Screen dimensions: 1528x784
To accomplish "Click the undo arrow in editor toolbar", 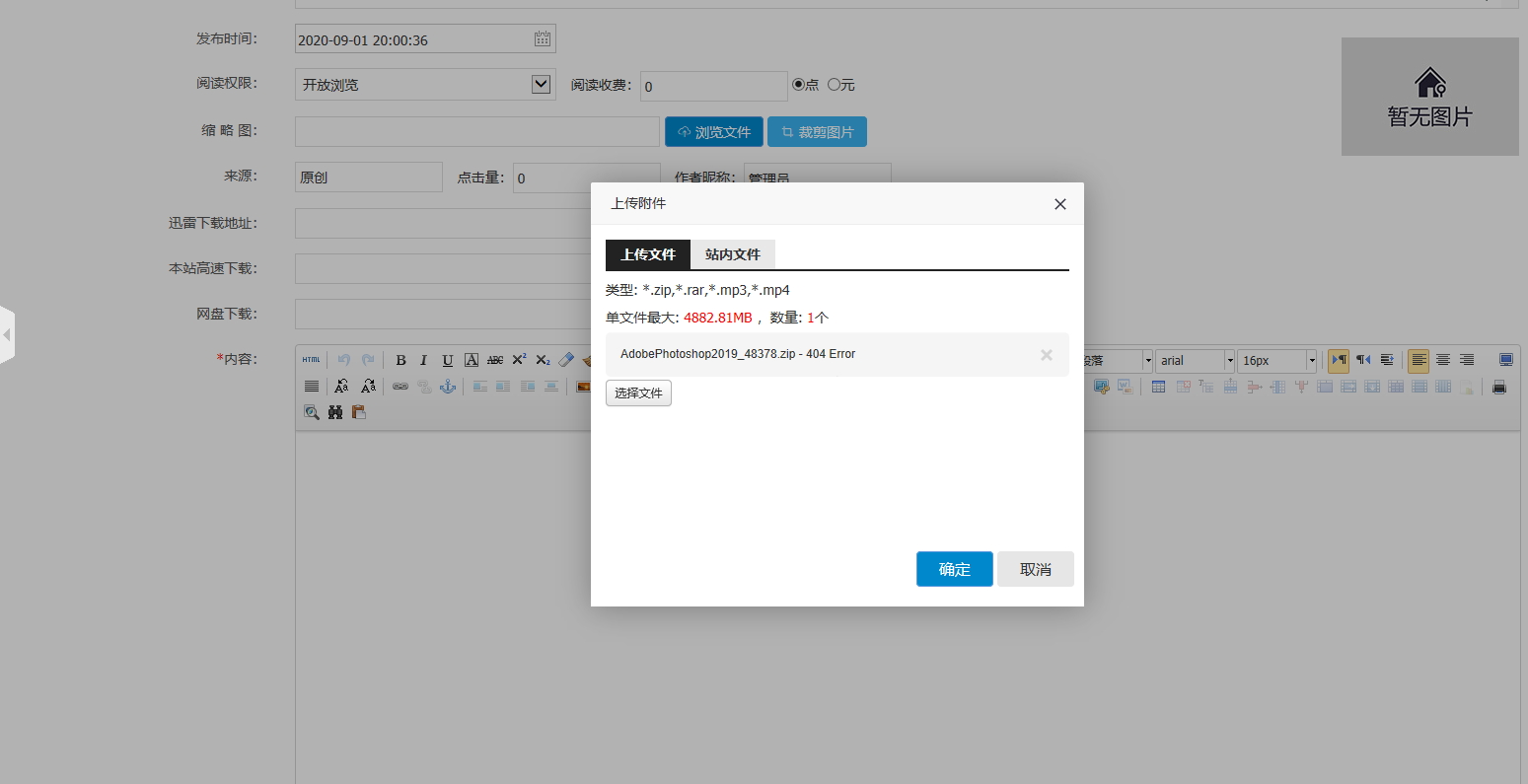I will pyautogui.click(x=343, y=360).
